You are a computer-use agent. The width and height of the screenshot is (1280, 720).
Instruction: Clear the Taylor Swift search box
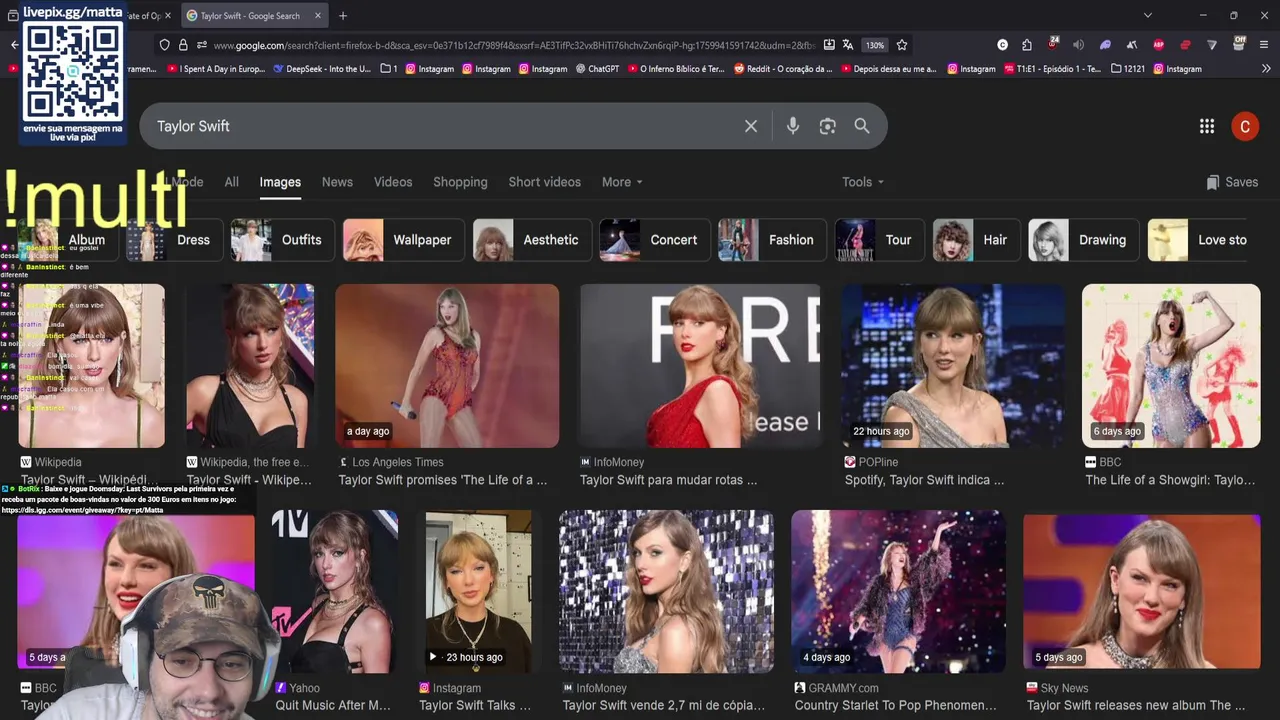751,126
